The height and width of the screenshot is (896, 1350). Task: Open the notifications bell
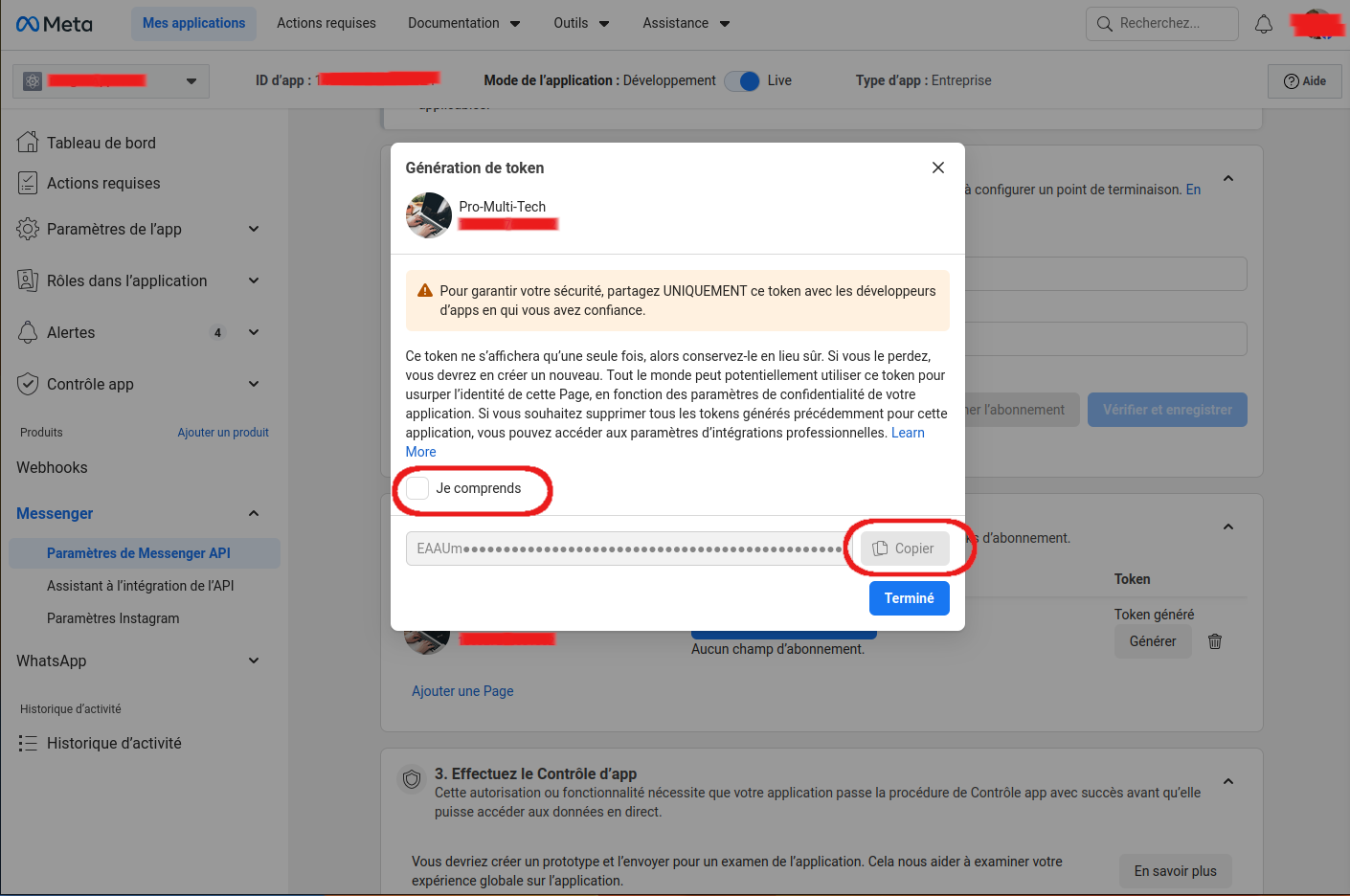coord(1264,24)
